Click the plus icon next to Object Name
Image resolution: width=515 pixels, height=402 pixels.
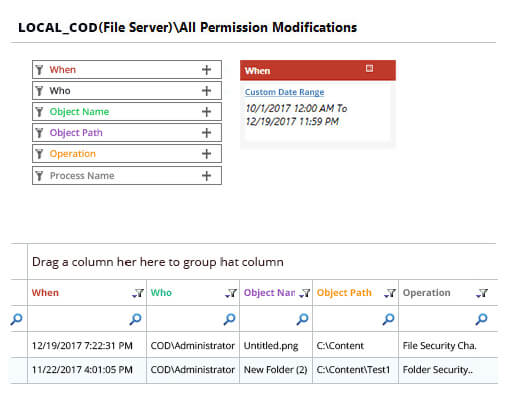pos(206,112)
